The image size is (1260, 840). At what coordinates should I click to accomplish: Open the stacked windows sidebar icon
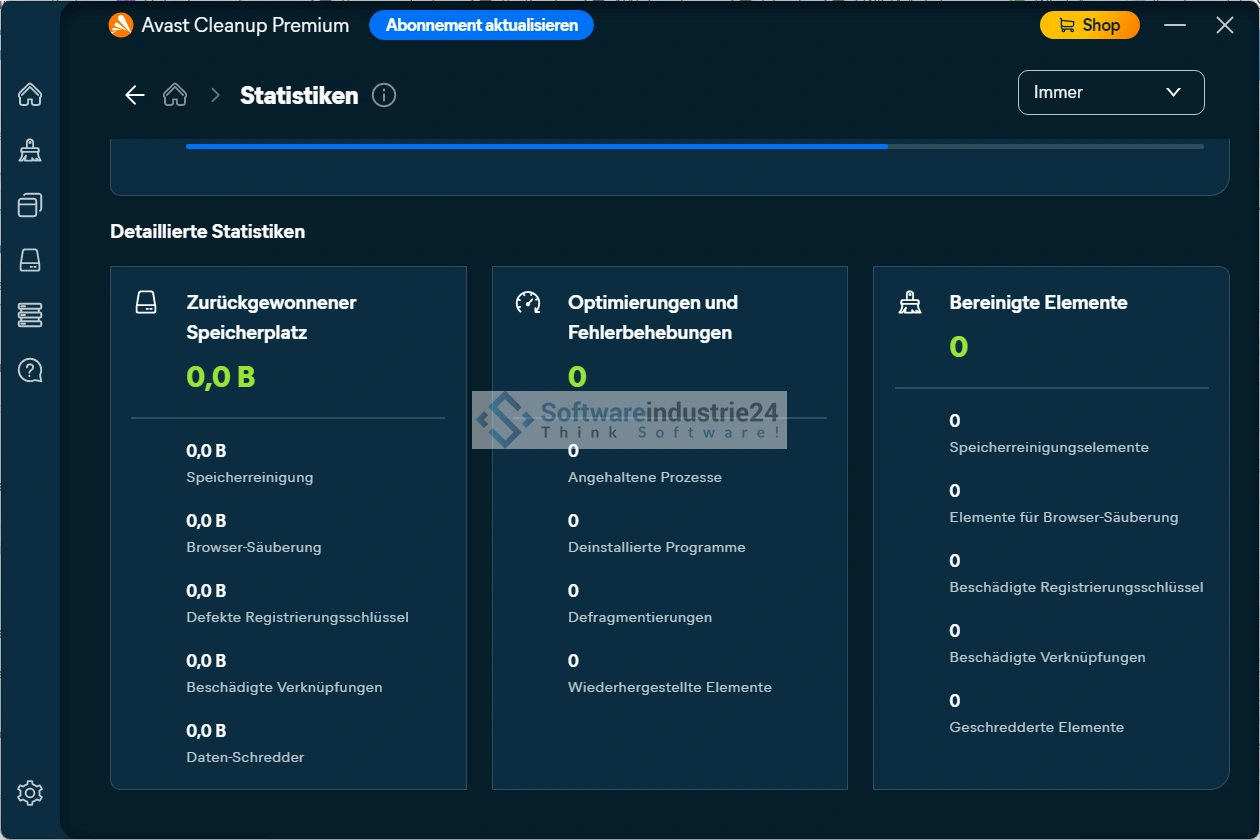click(x=30, y=206)
